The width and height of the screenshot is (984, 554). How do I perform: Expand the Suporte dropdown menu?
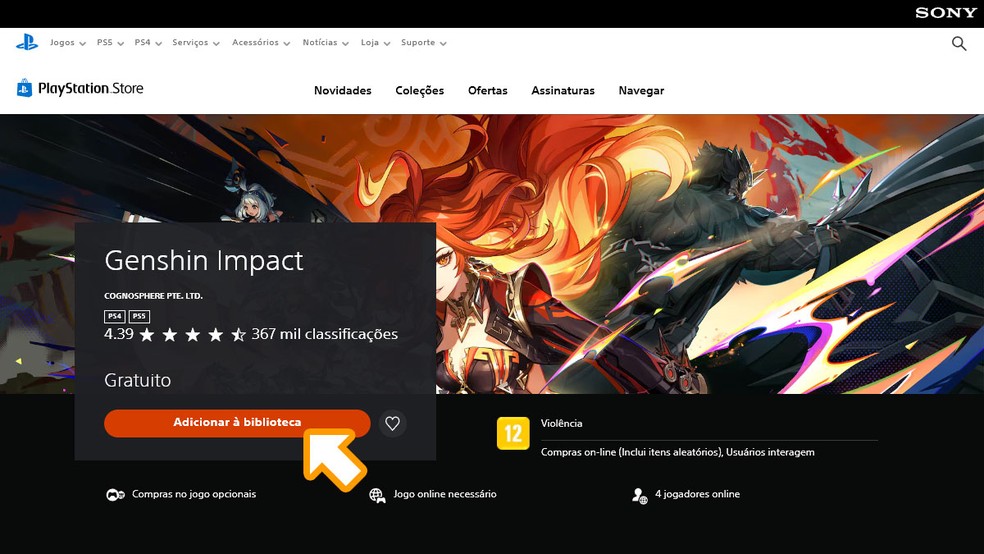pos(424,43)
